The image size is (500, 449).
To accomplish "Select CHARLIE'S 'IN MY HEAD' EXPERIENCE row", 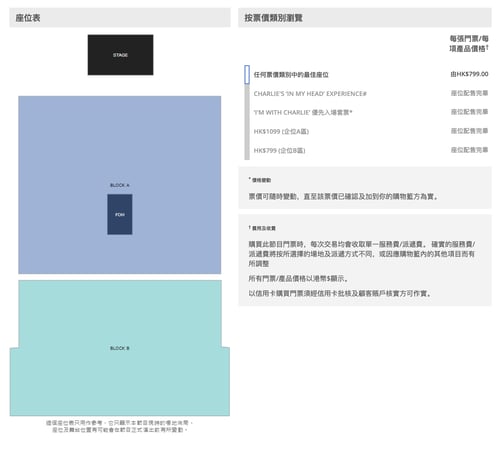I will (367, 94).
